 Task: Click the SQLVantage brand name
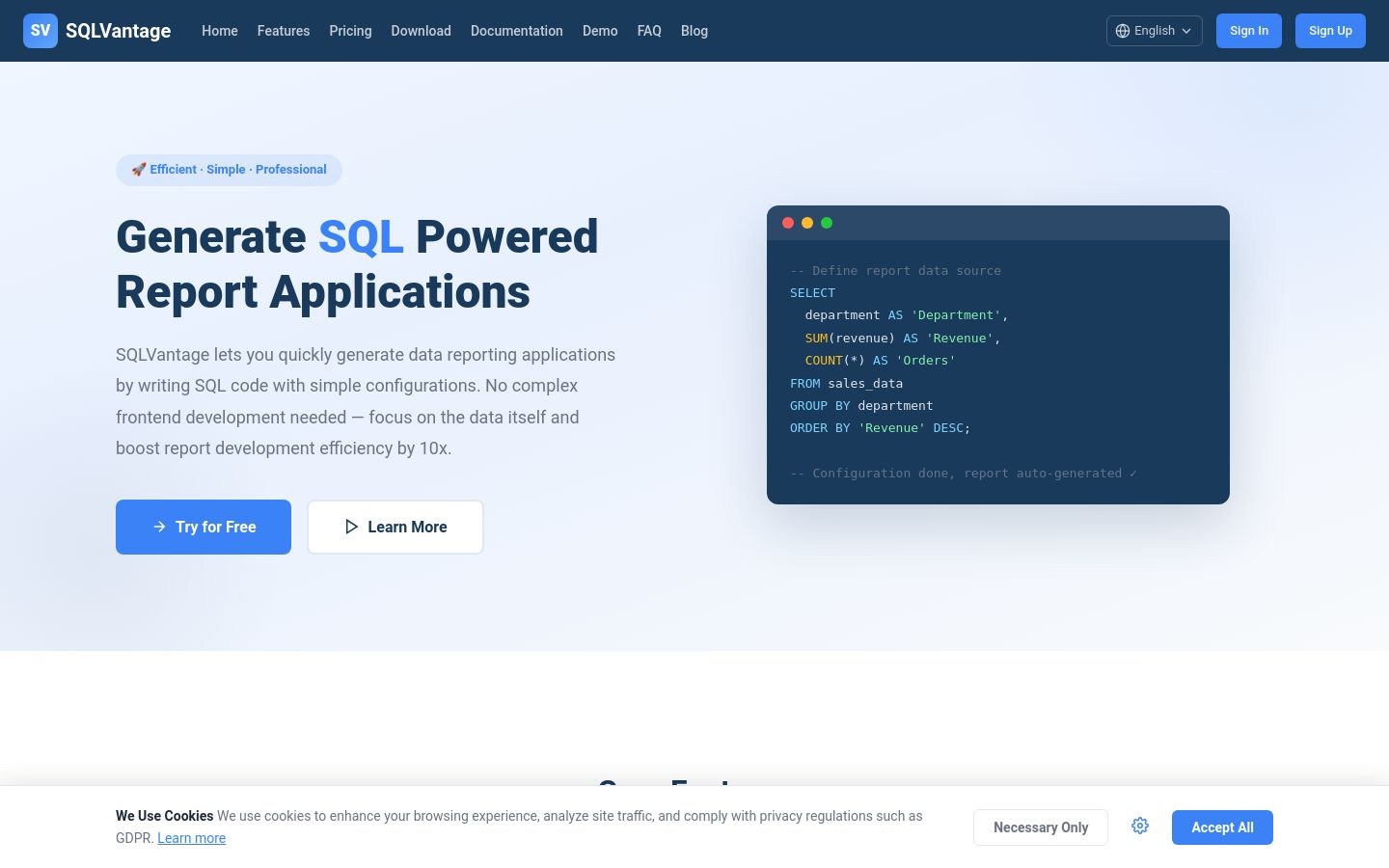(118, 31)
